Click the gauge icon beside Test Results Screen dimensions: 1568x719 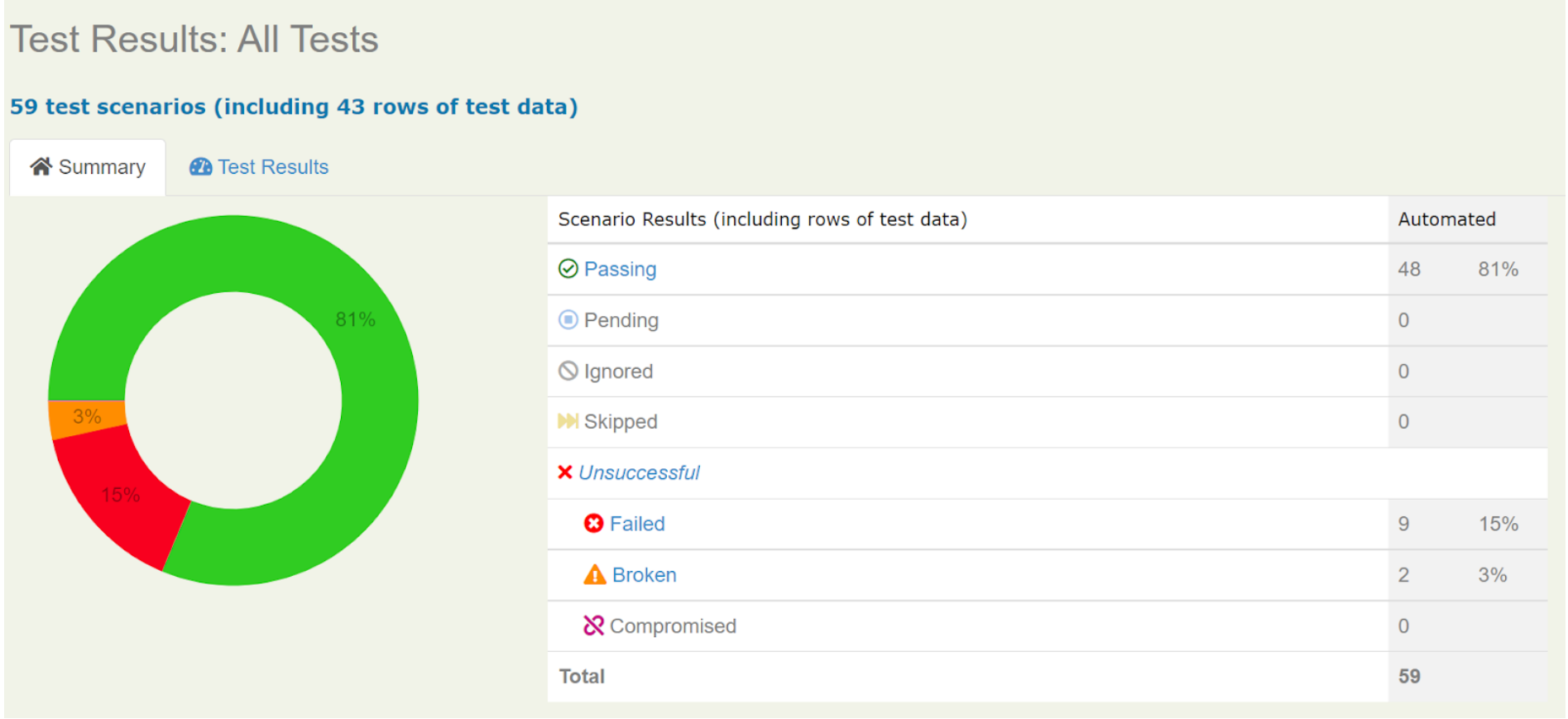click(200, 166)
